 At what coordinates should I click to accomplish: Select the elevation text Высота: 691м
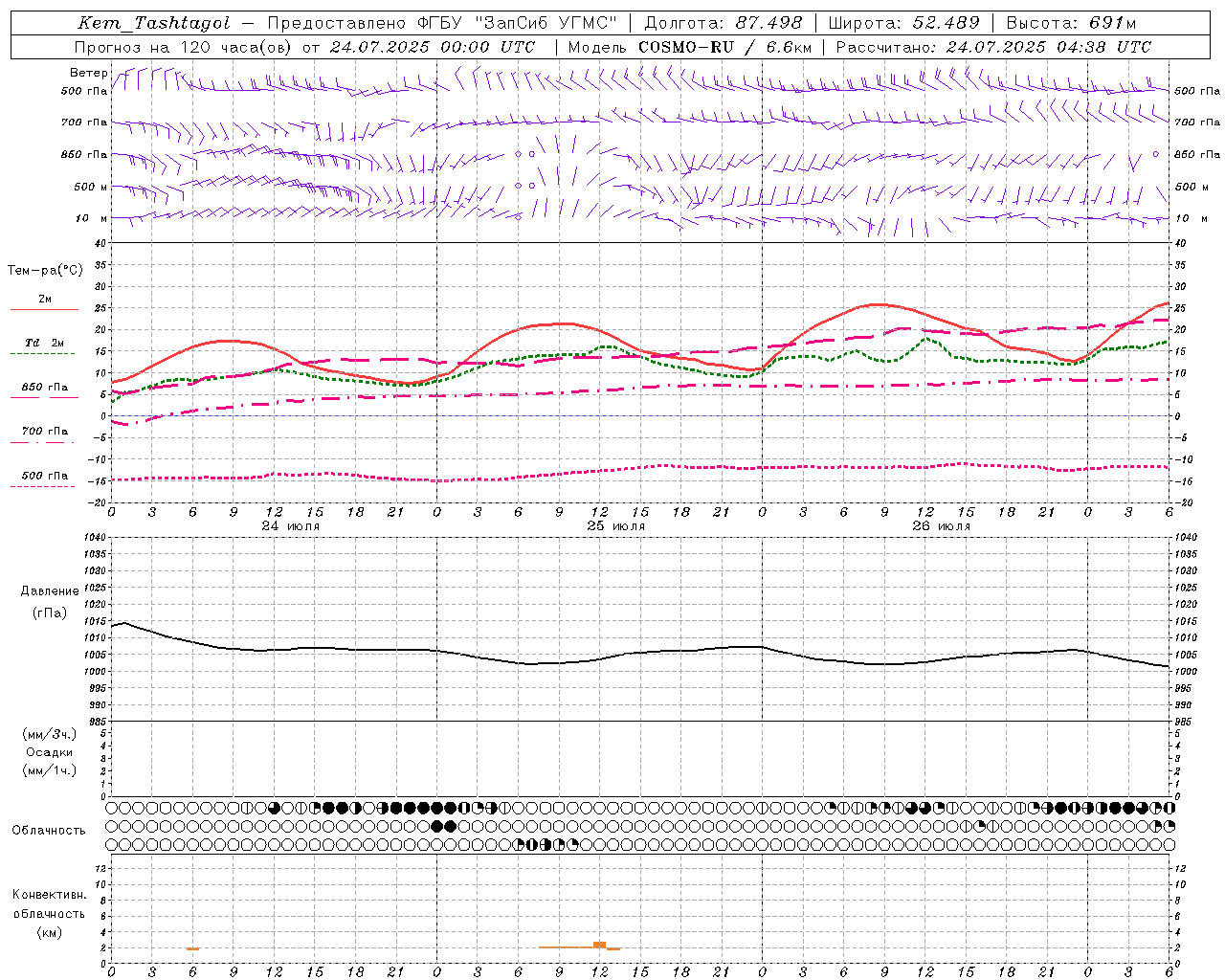tap(1071, 24)
